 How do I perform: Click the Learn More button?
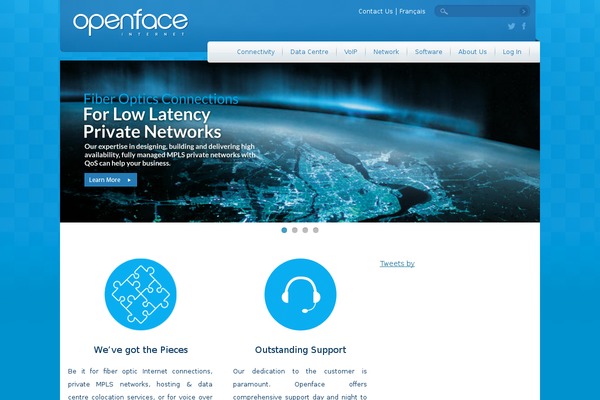coord(111,180)
